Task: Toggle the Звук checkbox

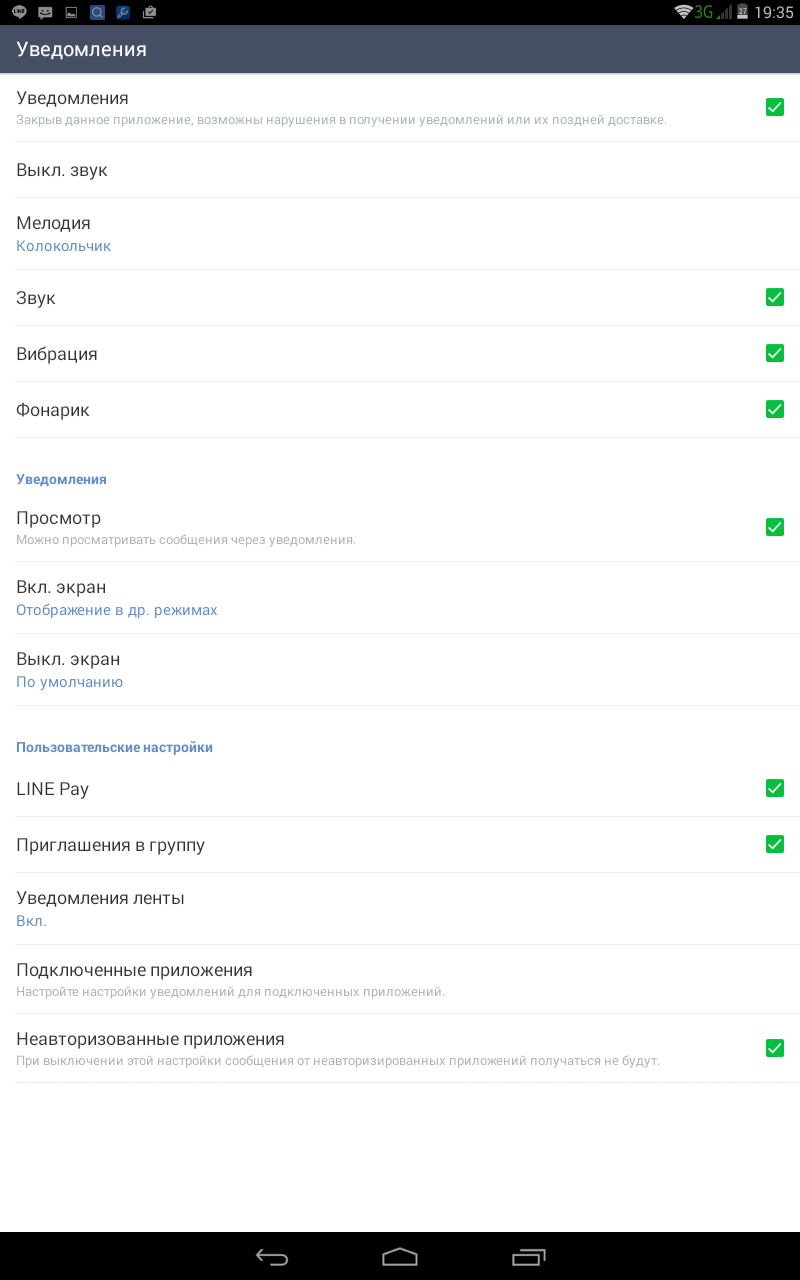Action: click(775, 297)
